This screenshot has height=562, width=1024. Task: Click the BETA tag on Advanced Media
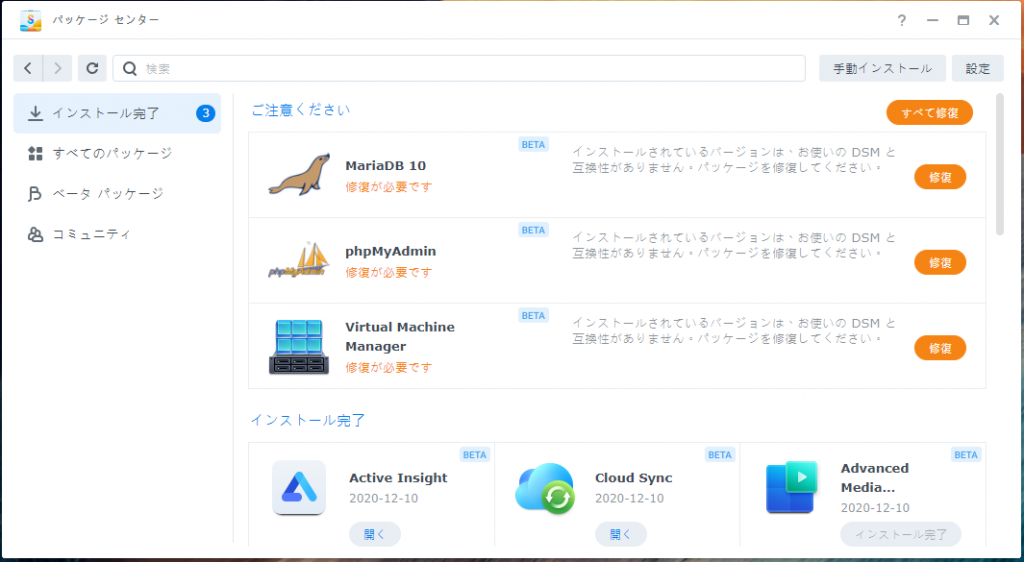(x=966, y=455)
